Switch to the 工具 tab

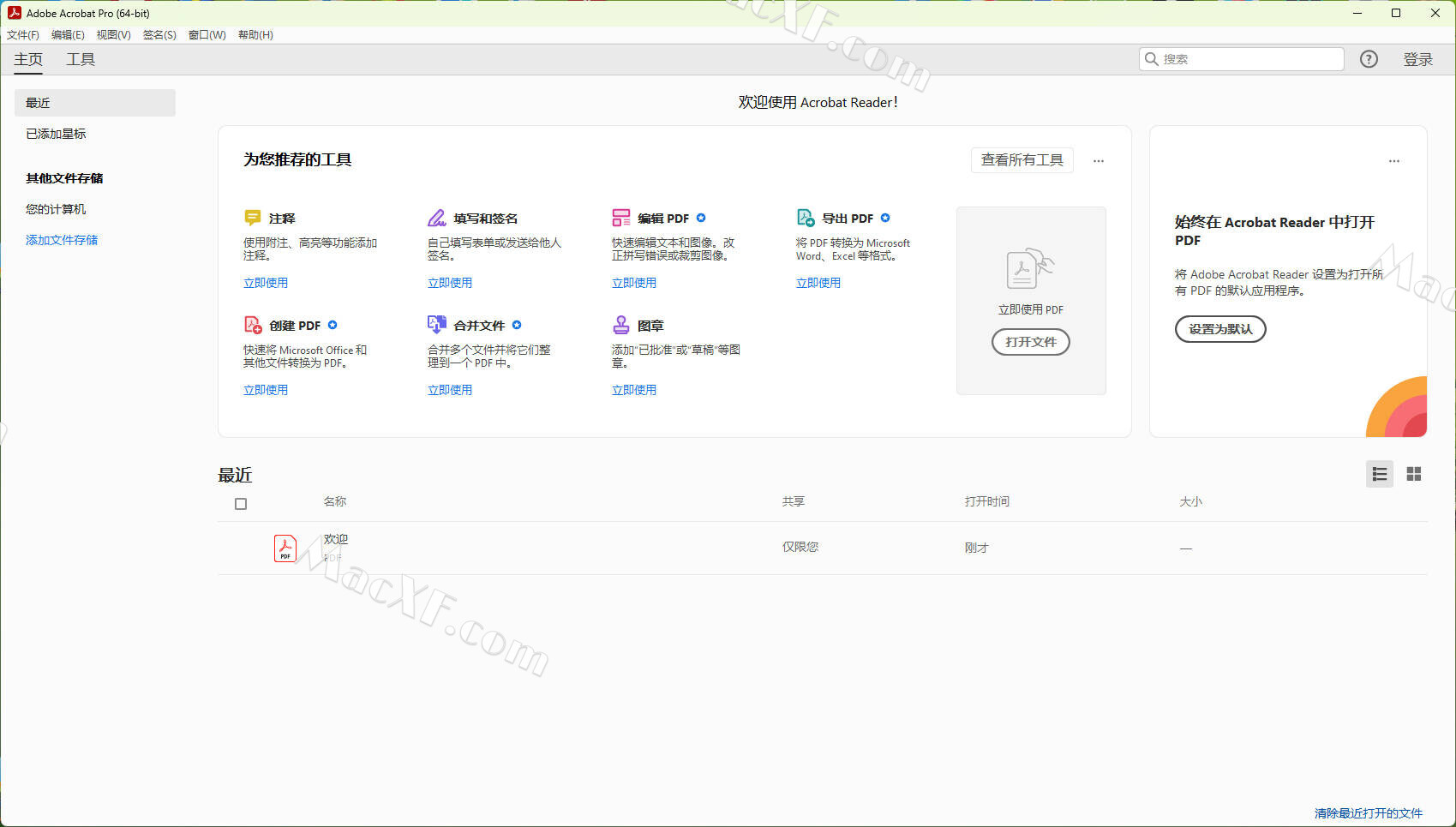tap(81, 59)
